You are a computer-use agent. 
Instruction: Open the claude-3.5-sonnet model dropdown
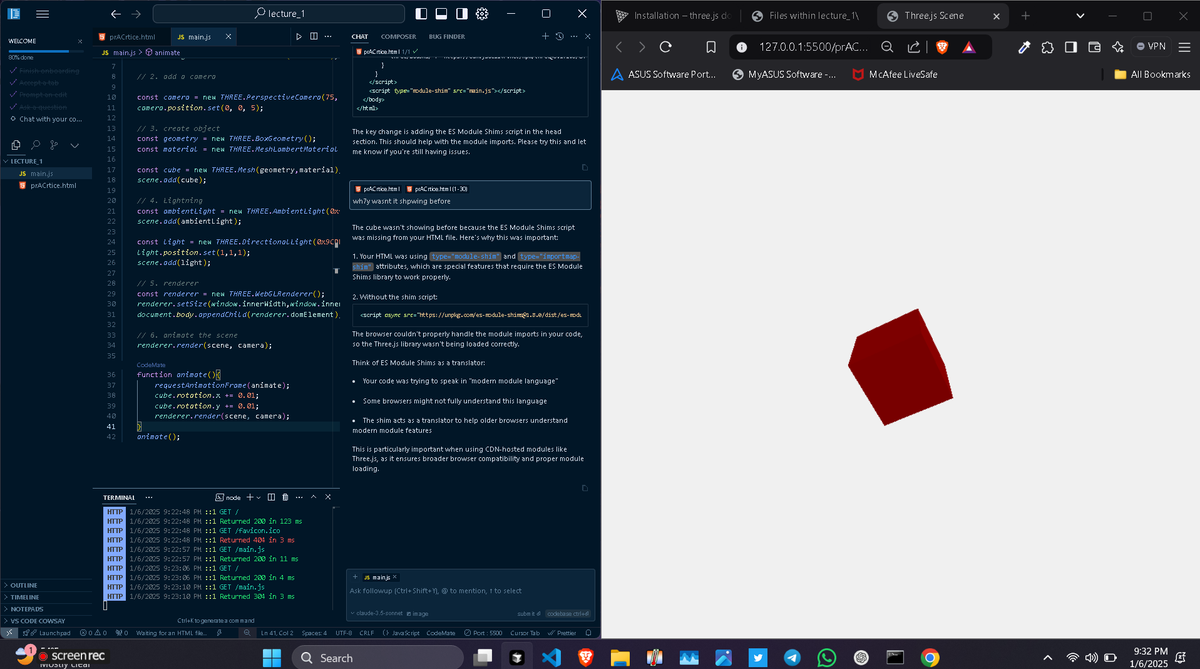click(x=378, y=613)
